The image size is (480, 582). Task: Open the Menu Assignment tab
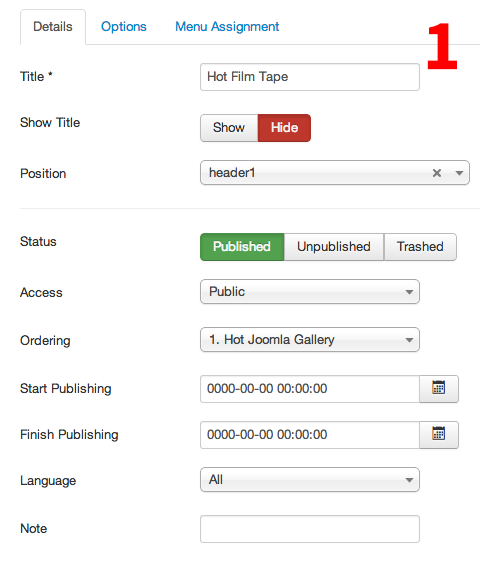tap(227, 27)
